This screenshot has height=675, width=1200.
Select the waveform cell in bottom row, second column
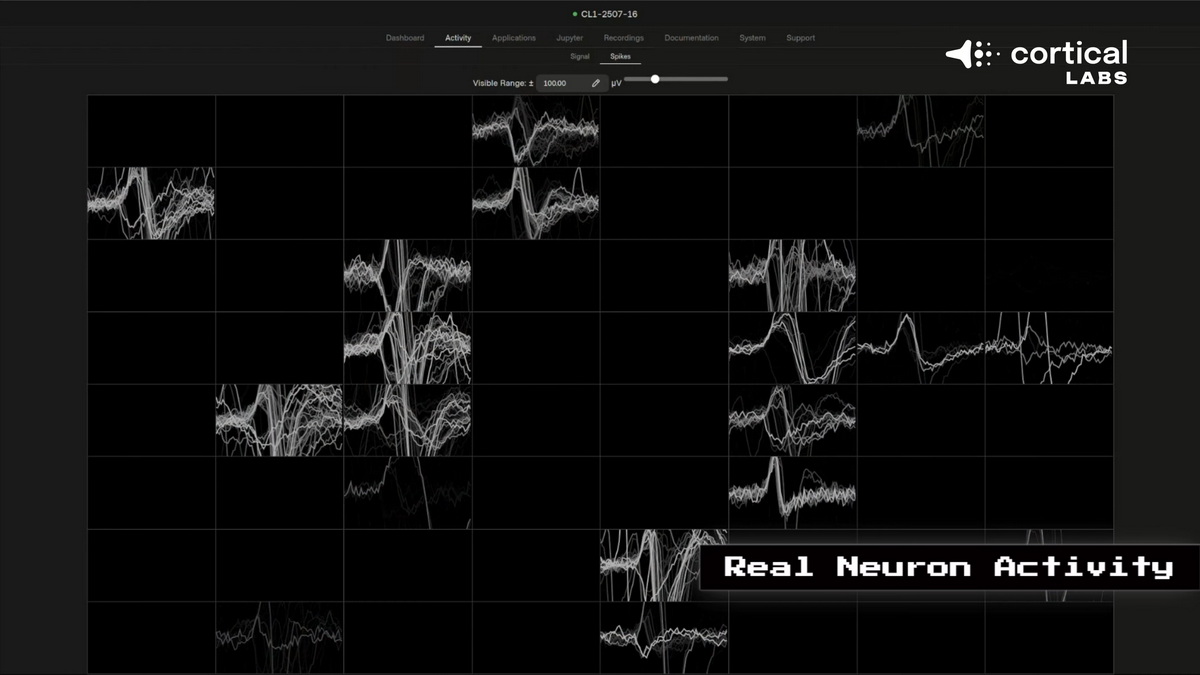279,637
